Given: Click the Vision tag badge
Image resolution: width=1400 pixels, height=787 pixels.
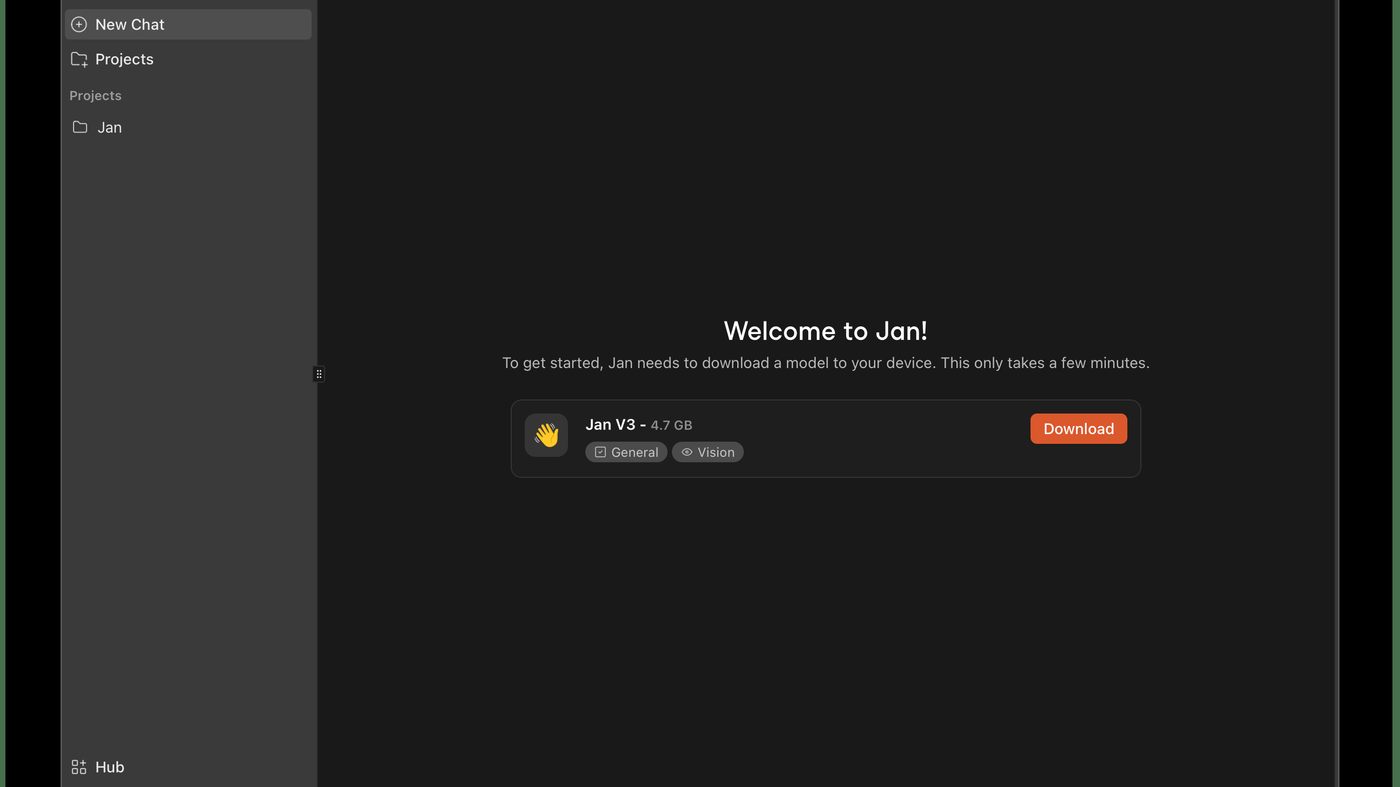Looking at the screenshot, I should [707, 452].
